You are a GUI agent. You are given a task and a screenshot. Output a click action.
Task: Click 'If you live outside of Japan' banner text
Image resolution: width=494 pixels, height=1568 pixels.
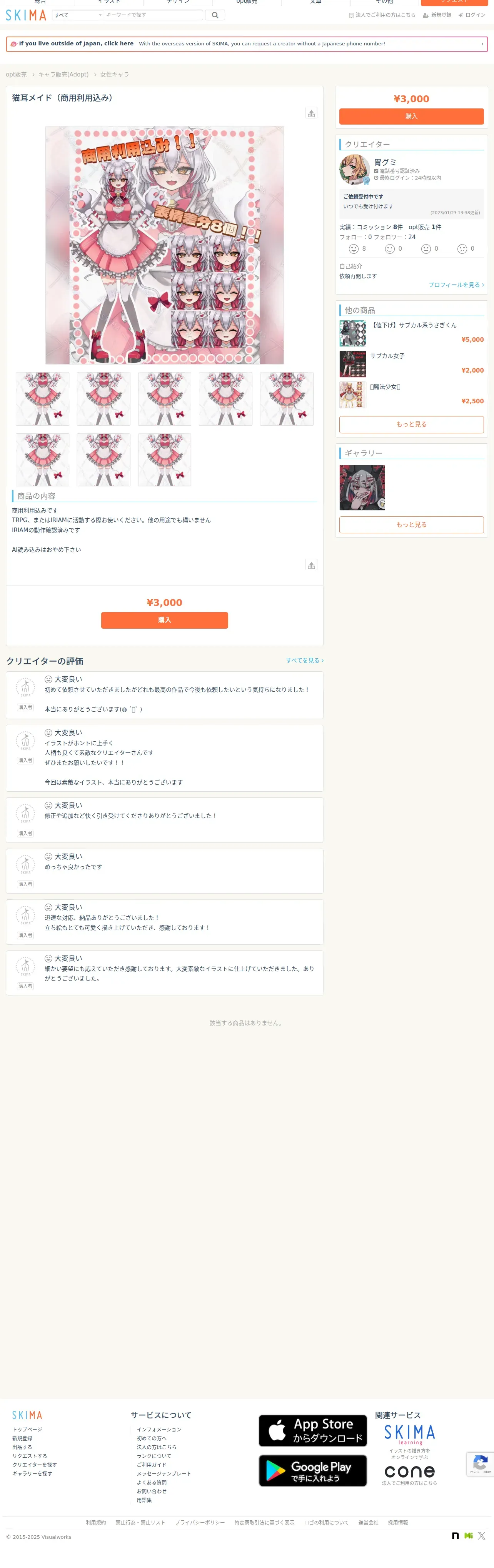pos(76,44)
